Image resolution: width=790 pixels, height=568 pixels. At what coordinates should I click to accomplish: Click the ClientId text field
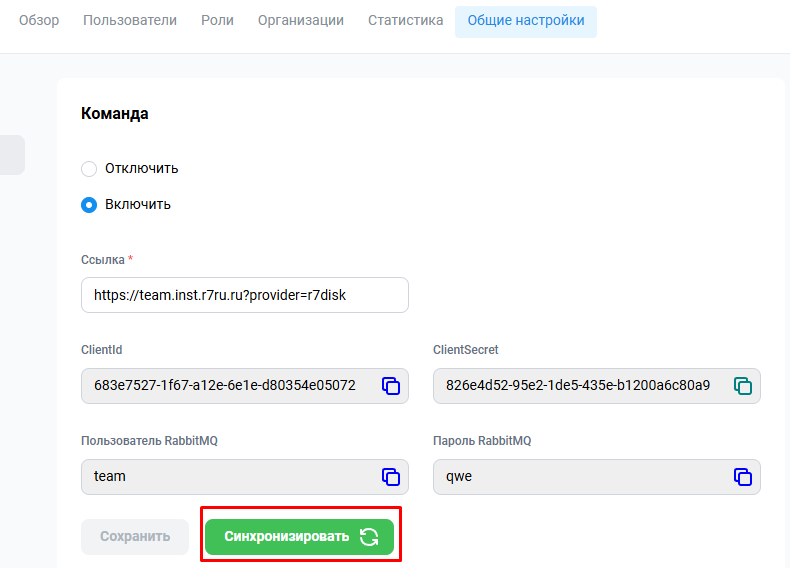pyautogui.click(x=225, y=386)
